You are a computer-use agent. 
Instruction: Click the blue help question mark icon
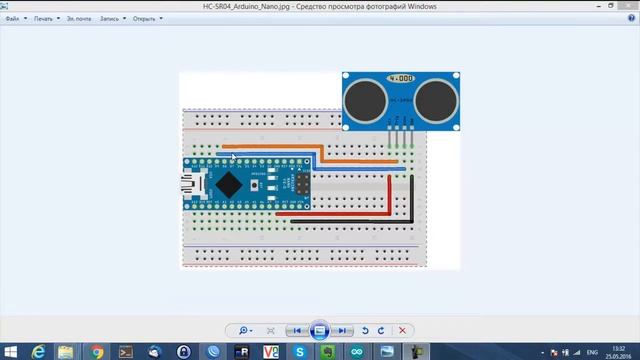tap(631, 18)
